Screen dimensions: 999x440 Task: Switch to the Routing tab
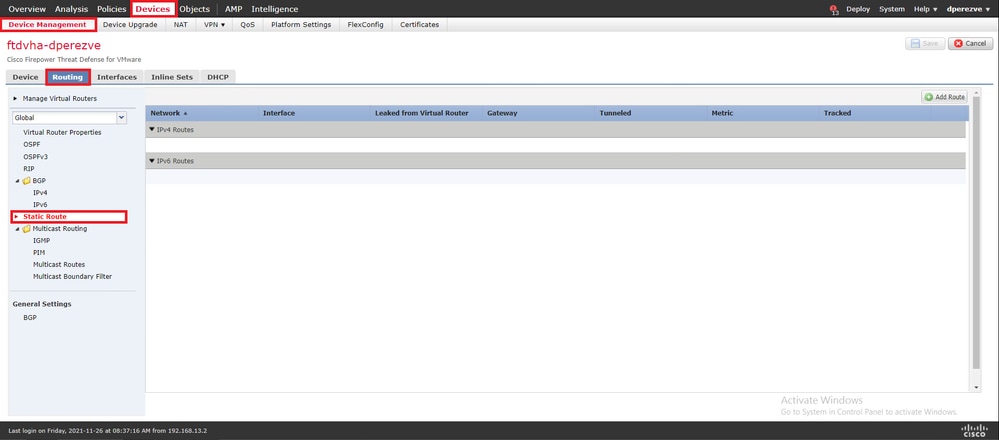point(68,77)
